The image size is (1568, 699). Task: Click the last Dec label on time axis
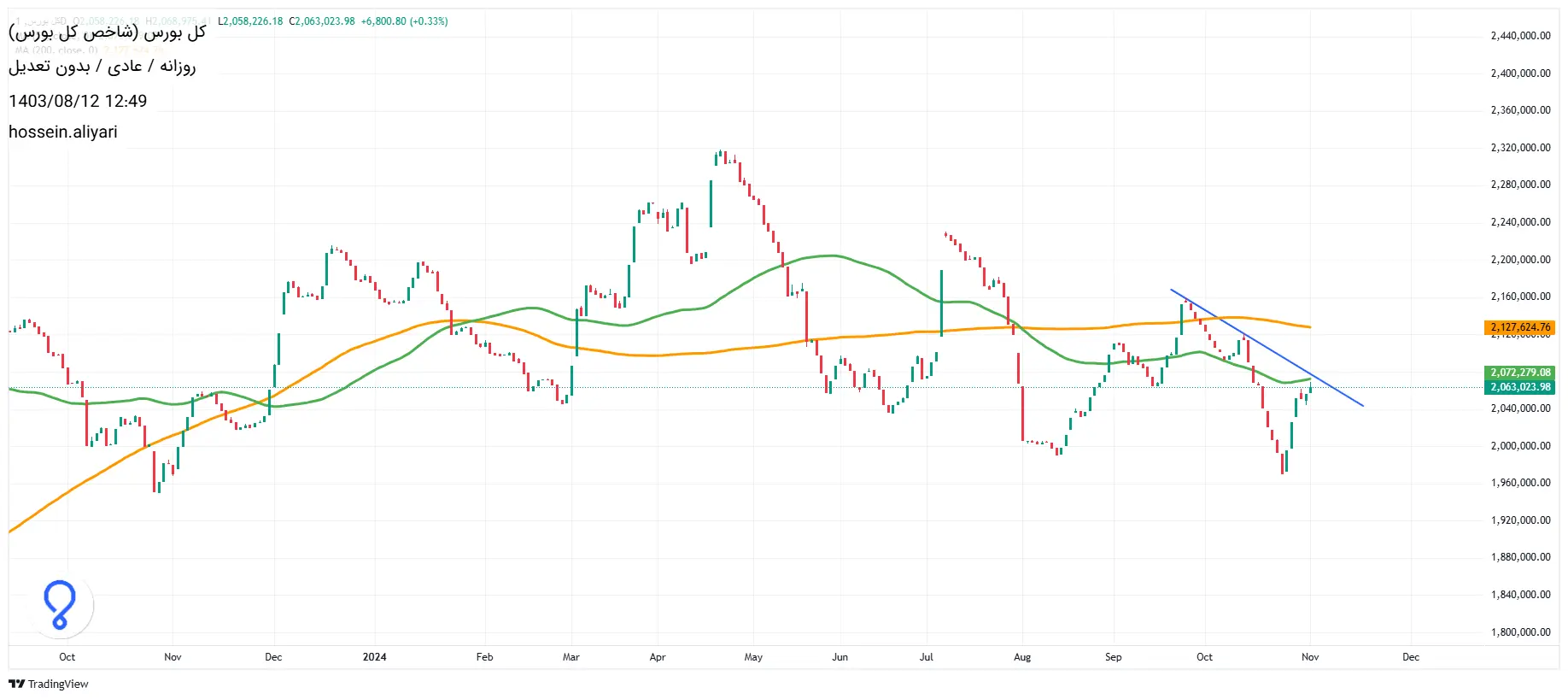(1411, 657)
